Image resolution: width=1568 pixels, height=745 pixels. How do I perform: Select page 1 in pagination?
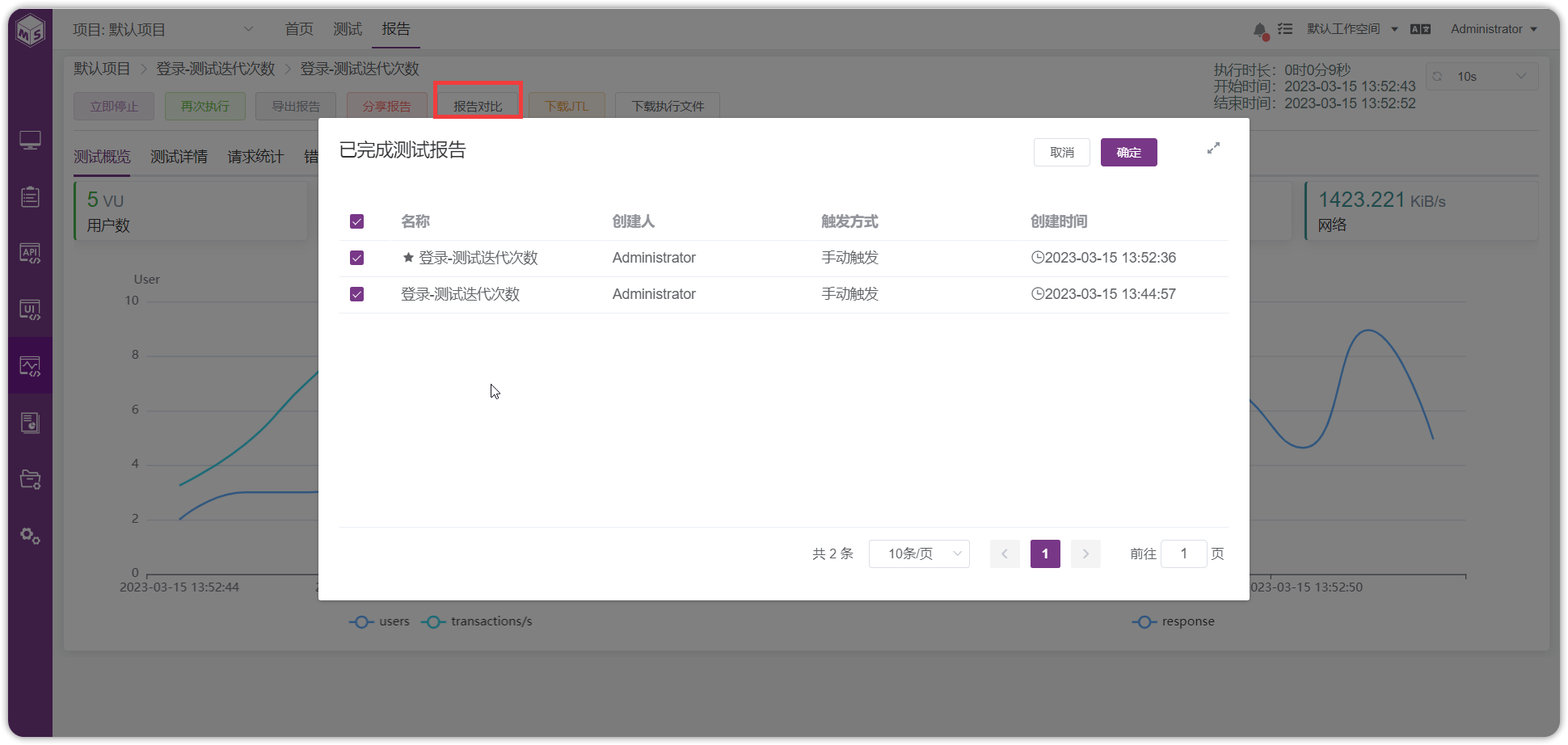(x=1045, y=554)
